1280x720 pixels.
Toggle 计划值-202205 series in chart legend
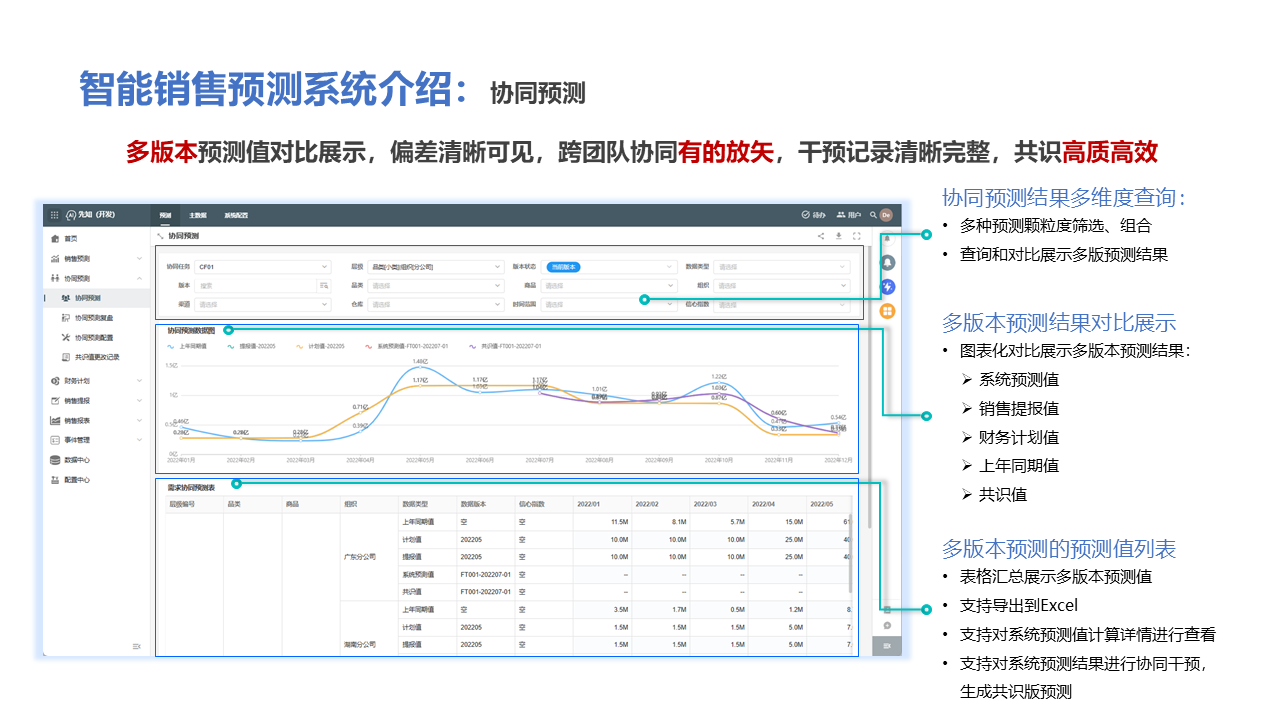point(319,346)
